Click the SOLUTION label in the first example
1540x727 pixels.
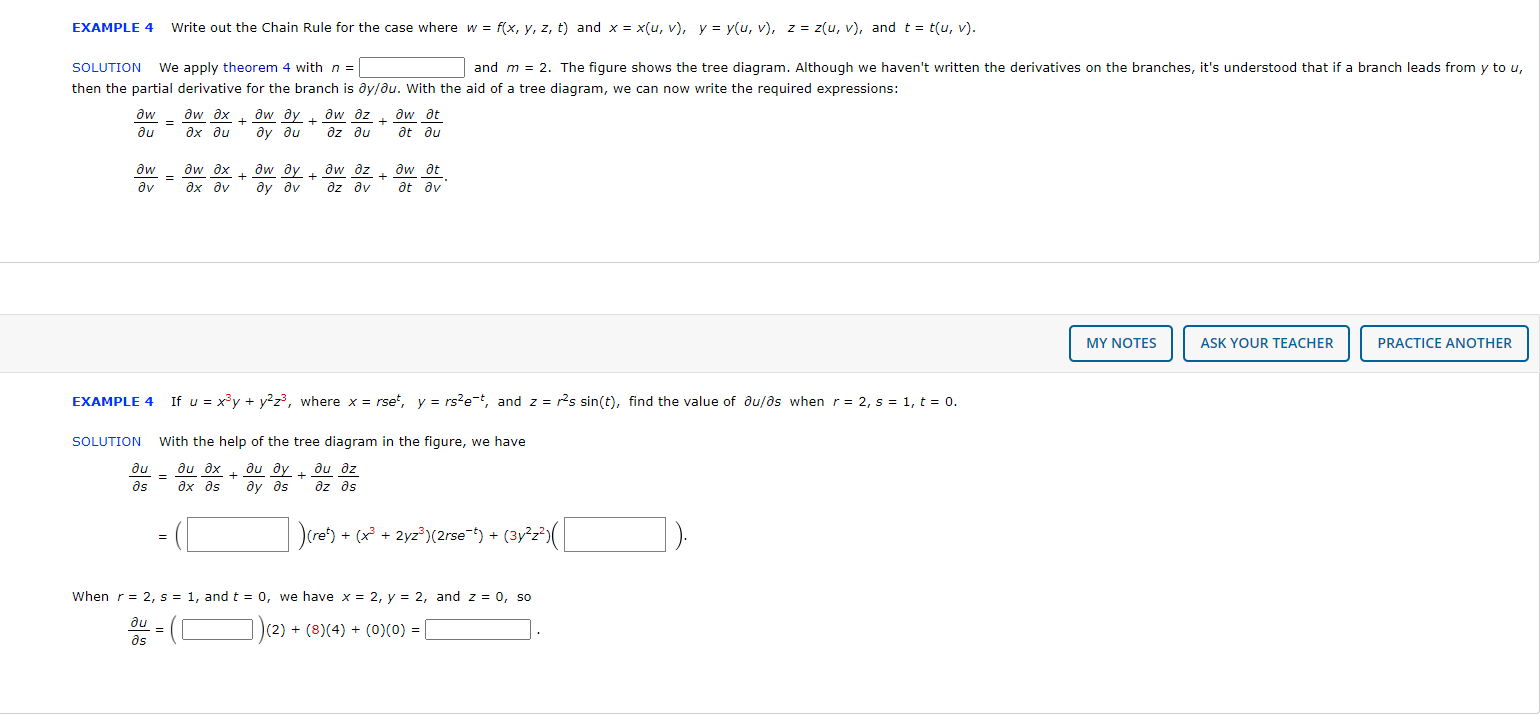coord(105,67)
